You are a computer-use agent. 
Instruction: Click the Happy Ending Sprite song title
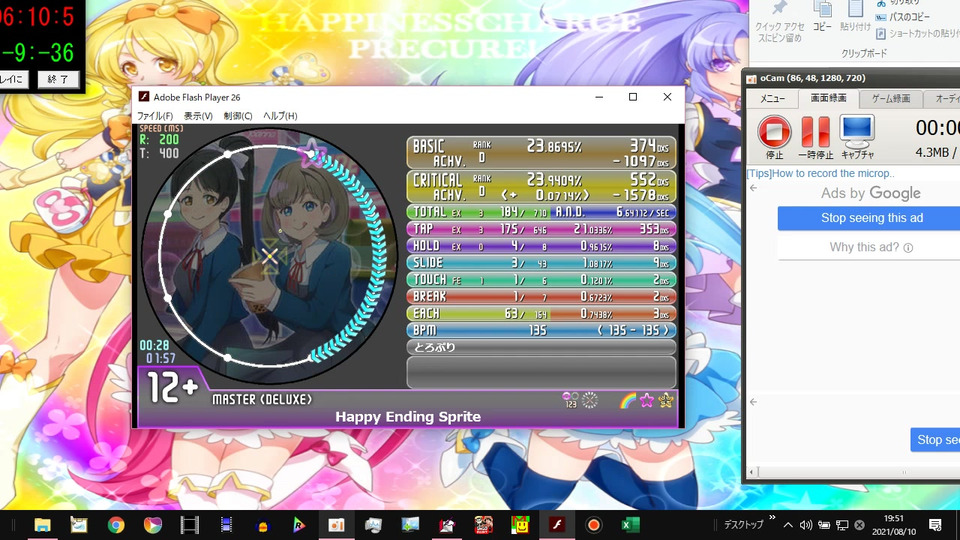(x=408, y=417)
